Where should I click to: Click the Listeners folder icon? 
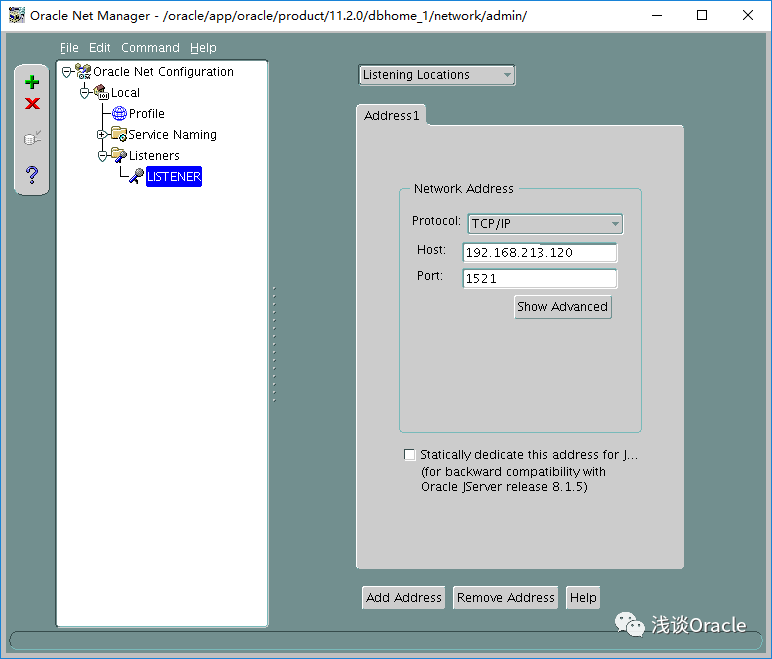tap(119, 155)
